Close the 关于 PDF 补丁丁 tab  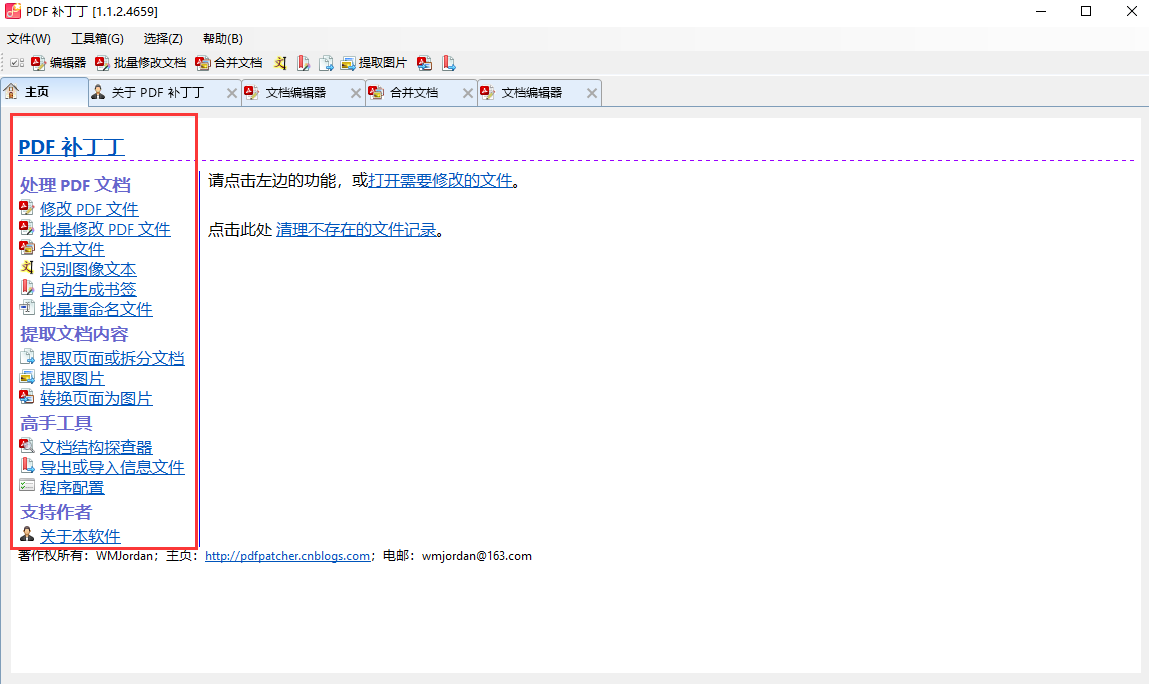[232, 93]
